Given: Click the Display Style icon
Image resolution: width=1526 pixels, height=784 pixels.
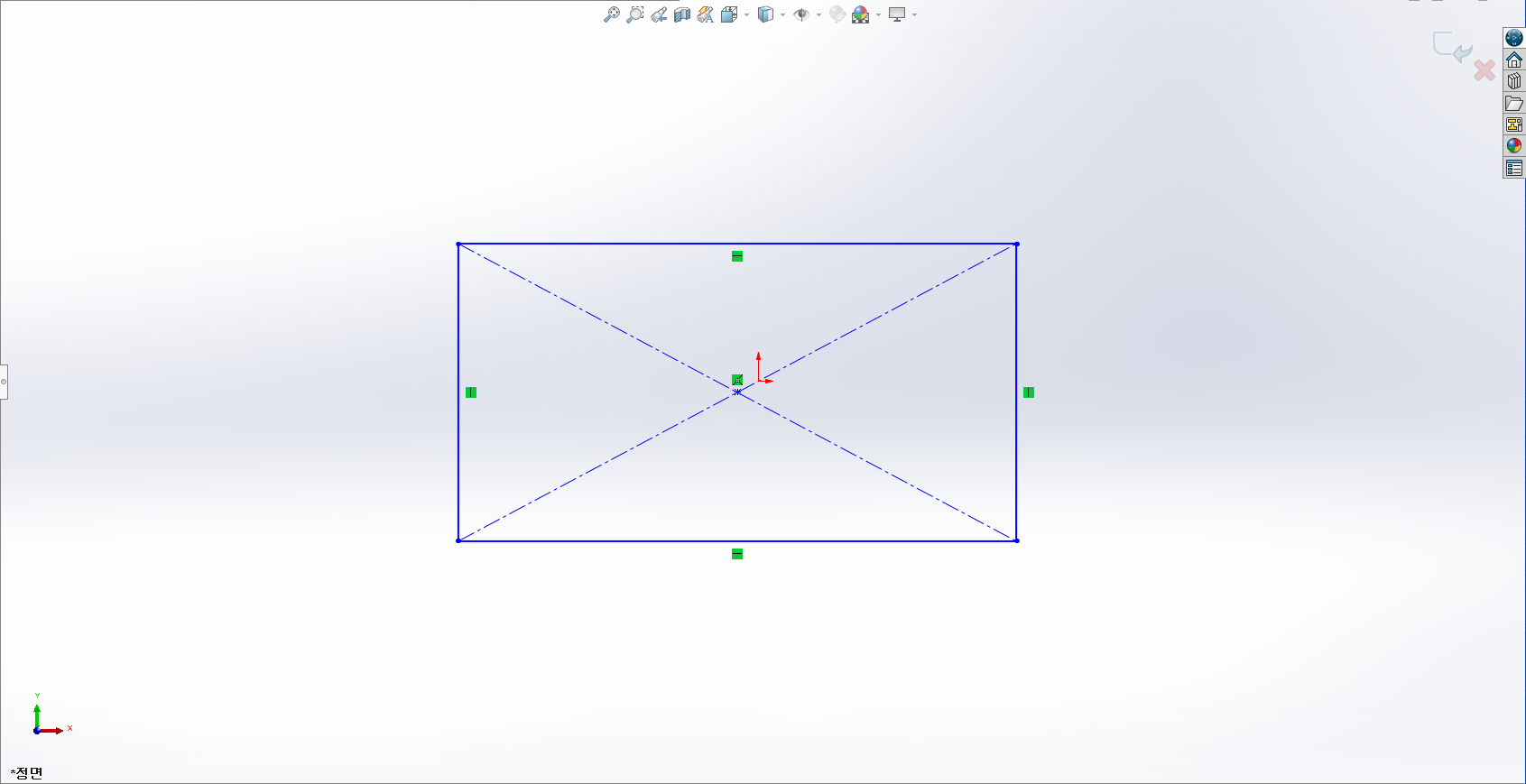Looking at the screenshot, I should click(x=765, y=14).
